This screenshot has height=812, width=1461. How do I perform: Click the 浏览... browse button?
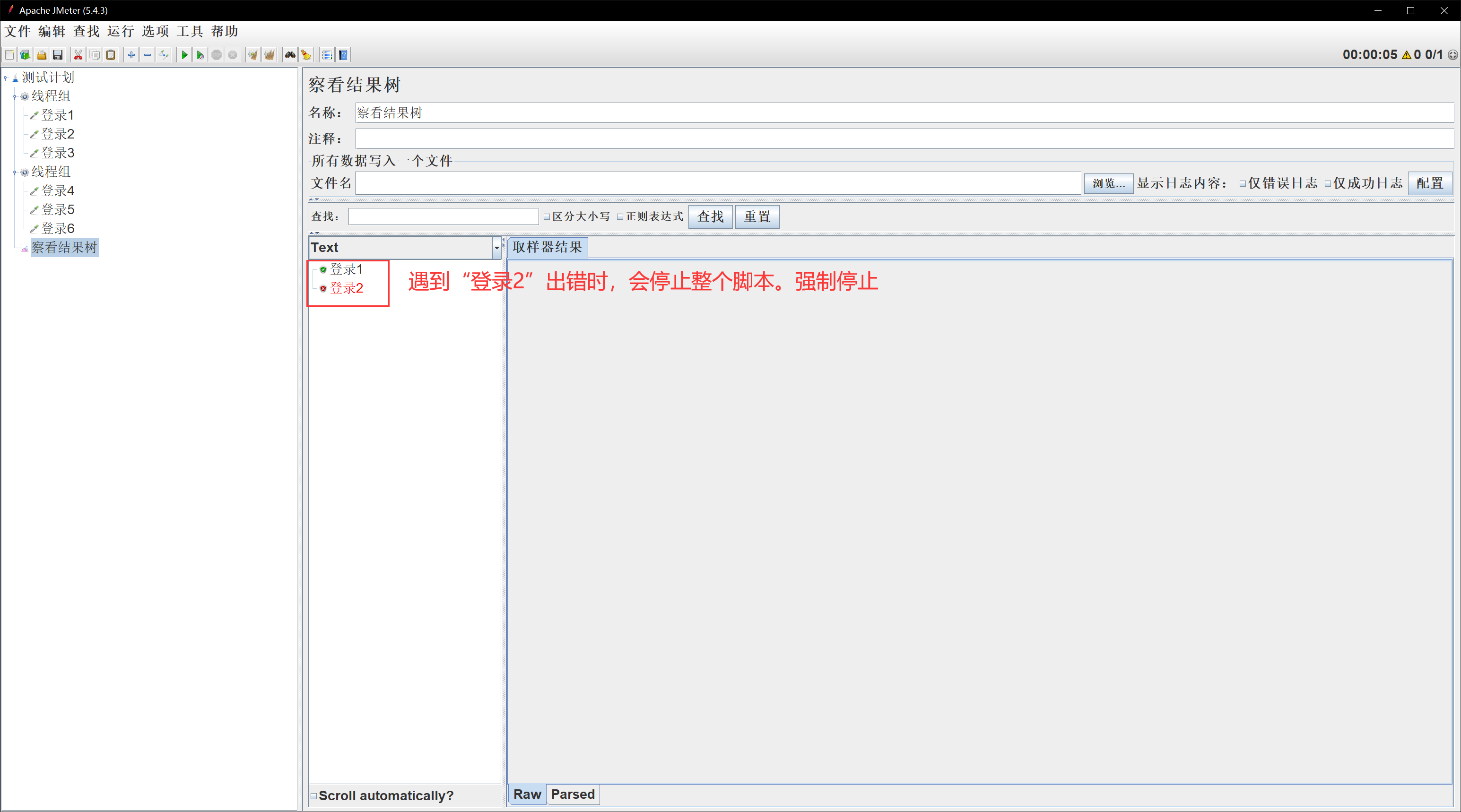1108,184
